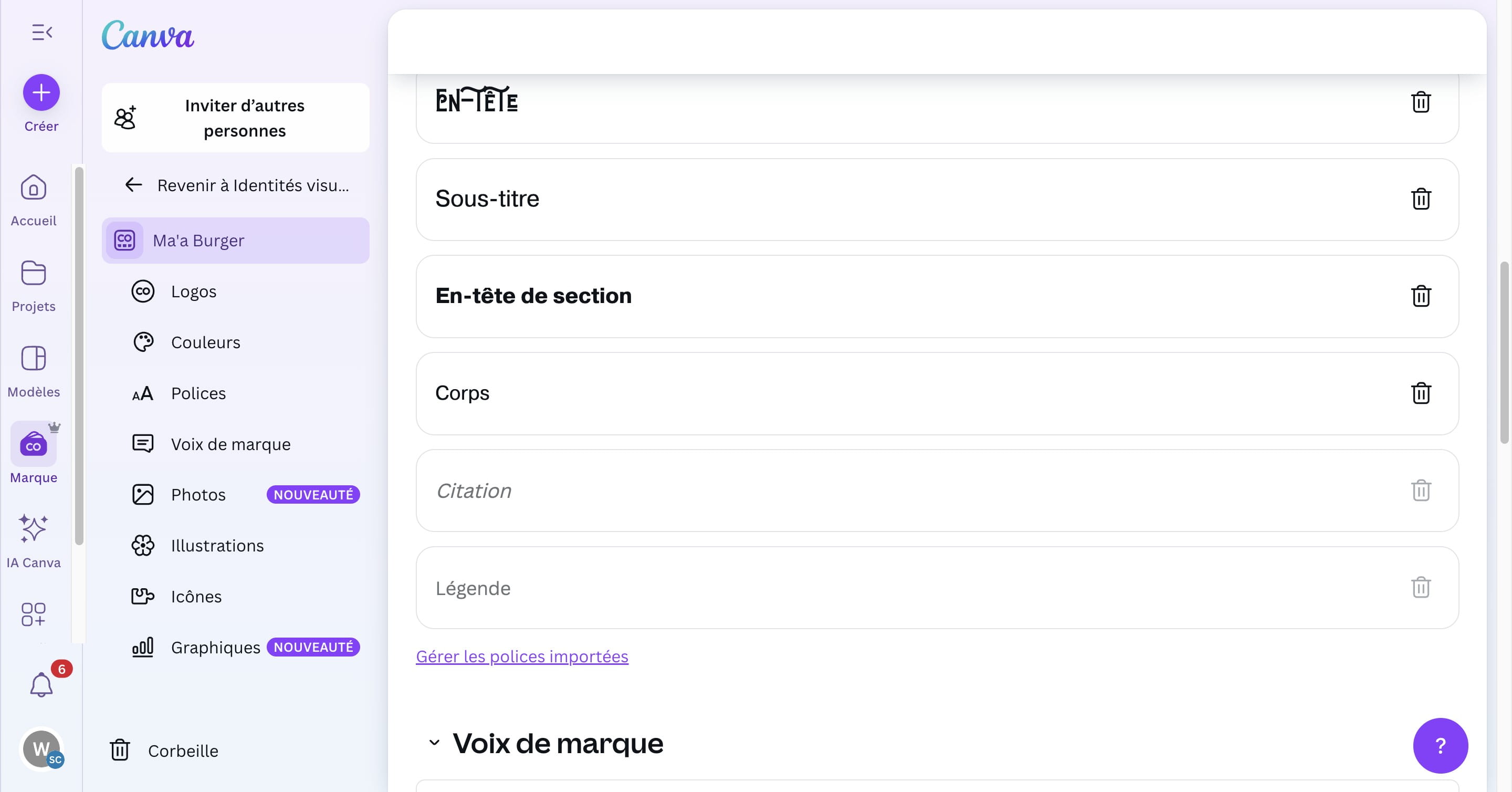The height and width of the screenshot is (792, 1512).
Task: Collapse the sidebar using the top-left icon
Action: click(41, 32)
